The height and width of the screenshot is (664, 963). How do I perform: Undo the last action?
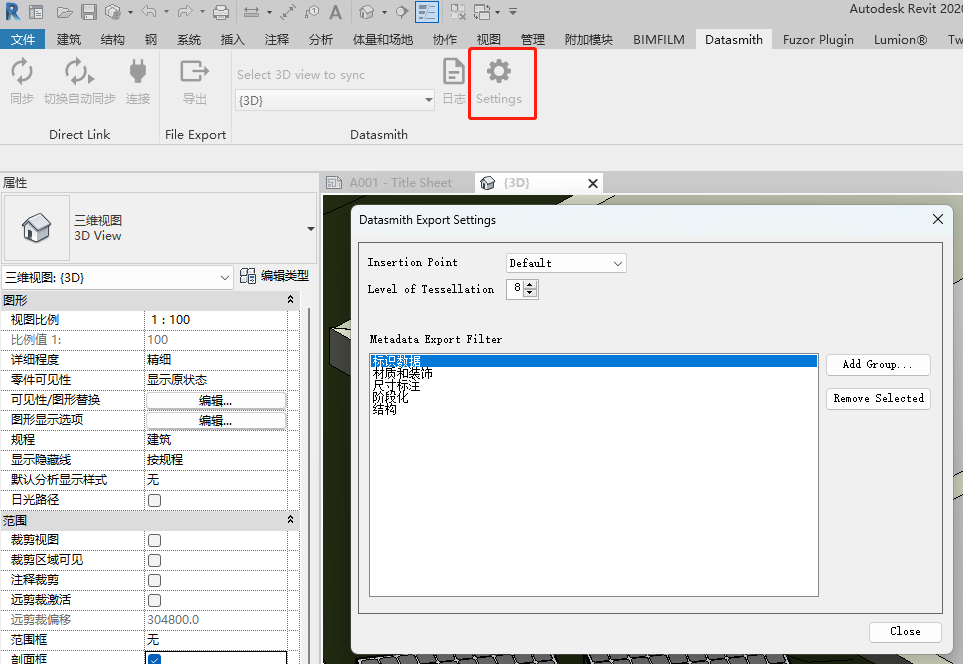coord(148,12)
